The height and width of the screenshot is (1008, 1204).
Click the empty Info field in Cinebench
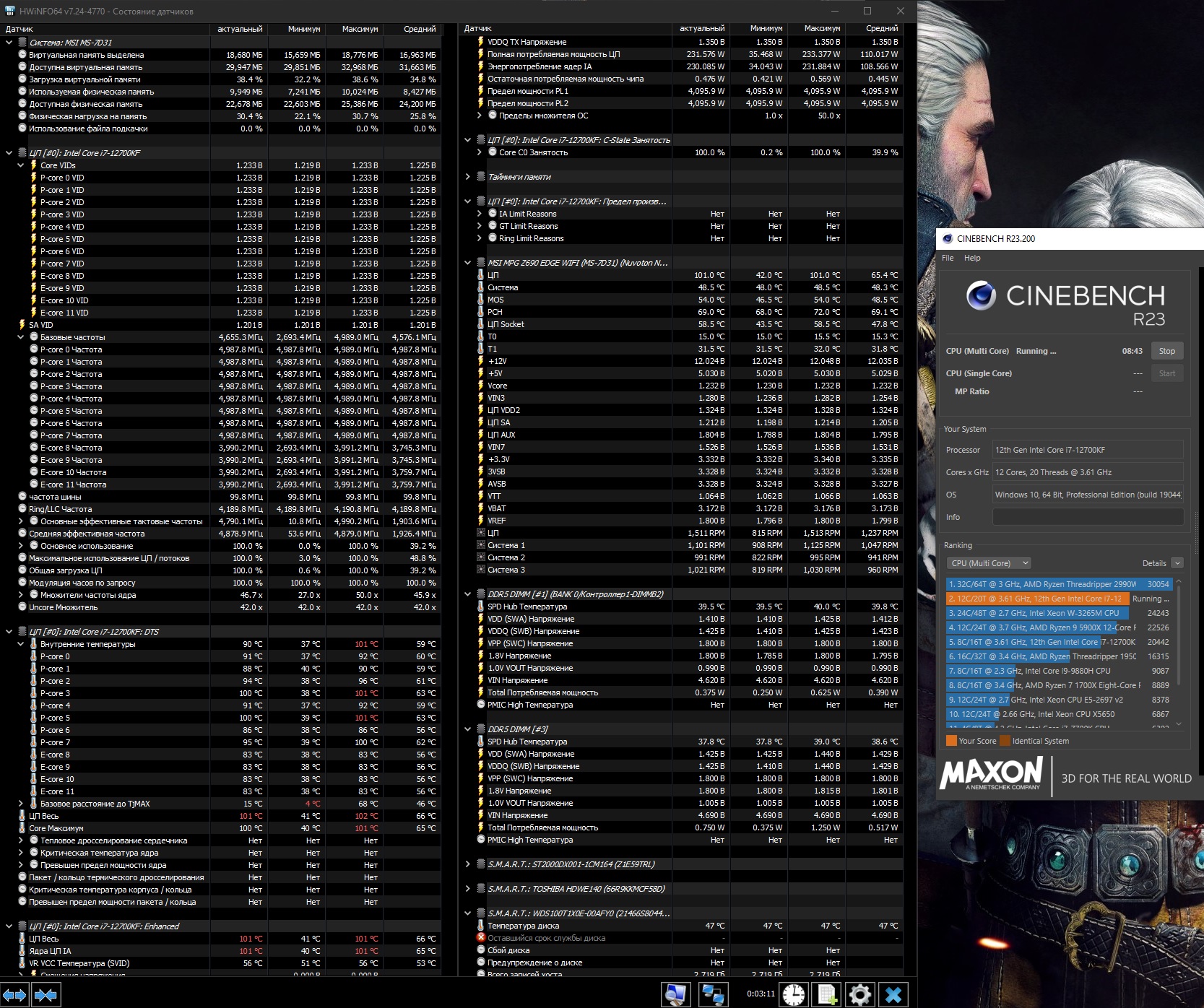click(x=1088, y=517)
